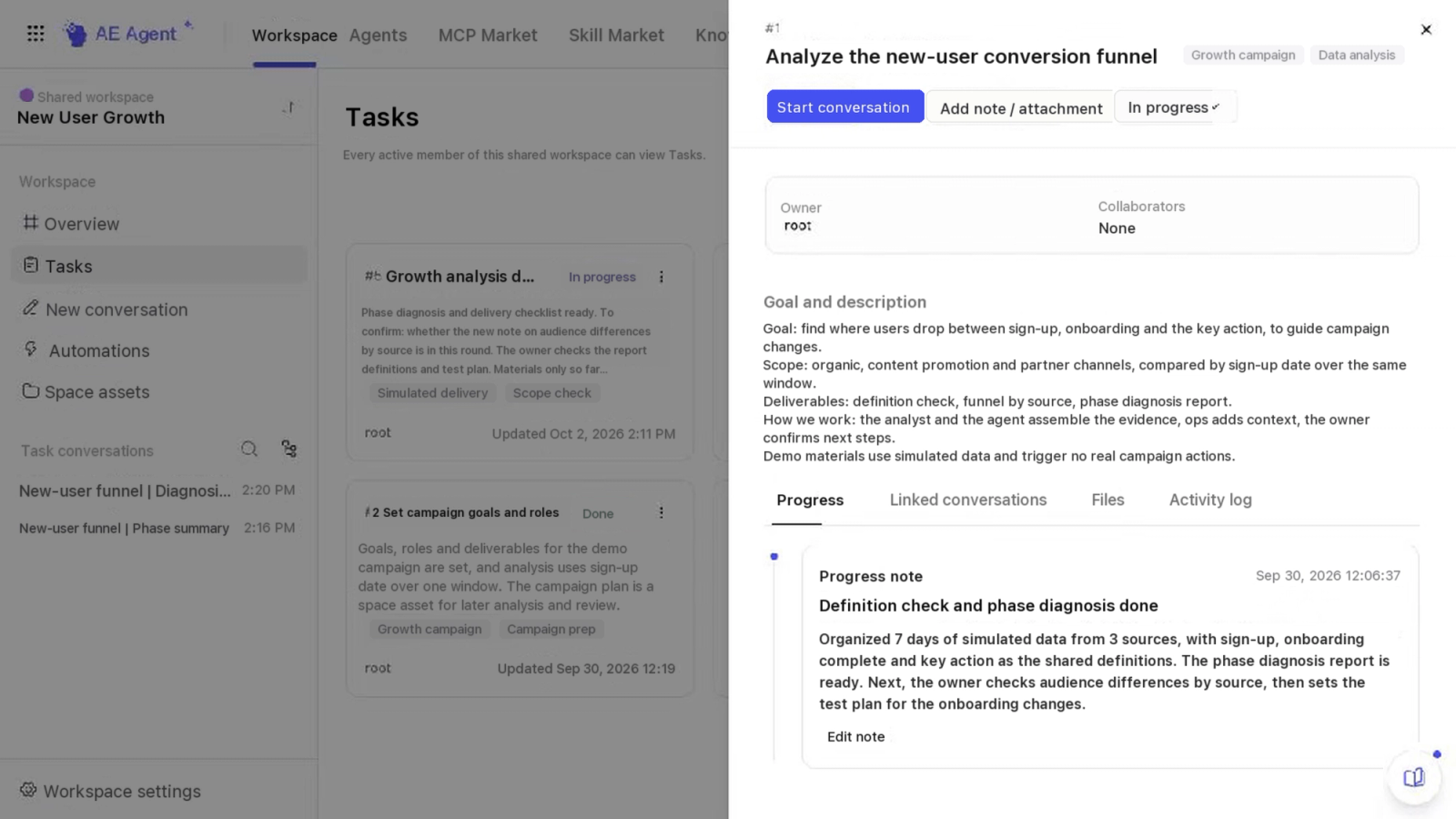Click the progress note timestamp Sep 30, 2026
This screenshot has height=819, width=1456.
tap(1328, 575)
